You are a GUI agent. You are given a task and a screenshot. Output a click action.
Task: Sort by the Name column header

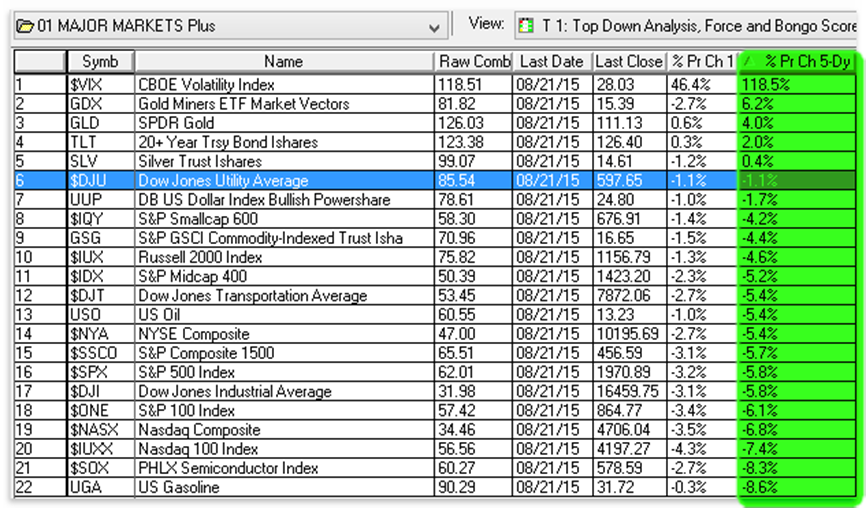(x=284, y=61)
